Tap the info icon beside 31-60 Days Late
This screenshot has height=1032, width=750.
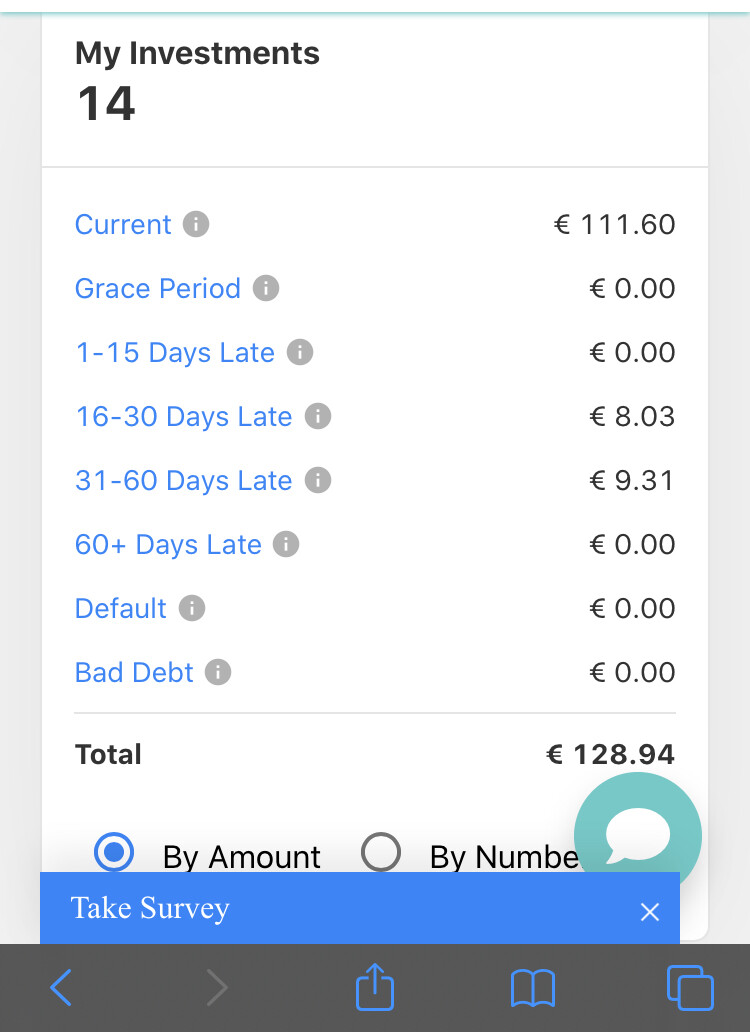click(318, 480)
